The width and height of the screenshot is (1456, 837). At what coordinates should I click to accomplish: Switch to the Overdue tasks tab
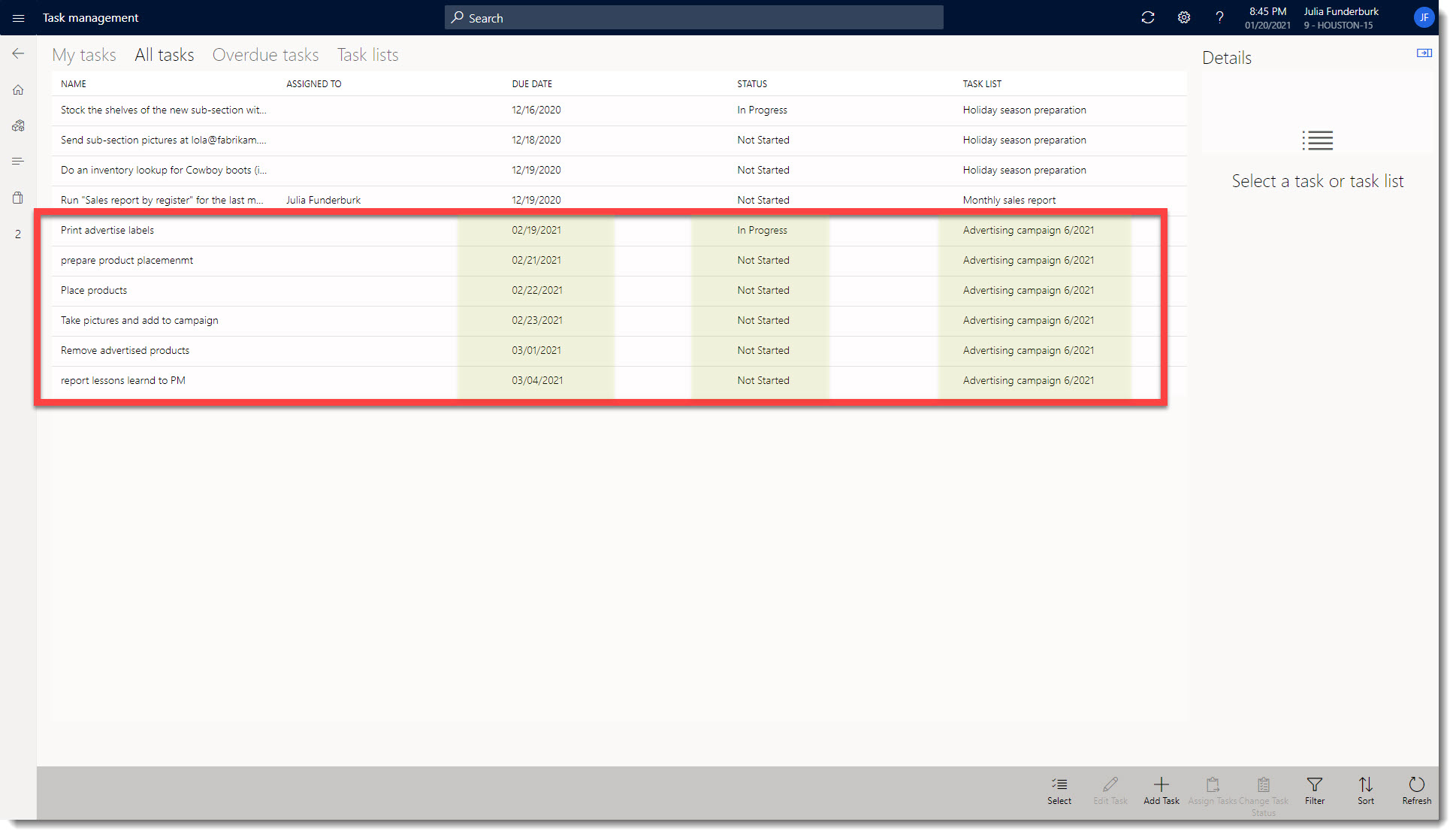(x=265, y=54)
